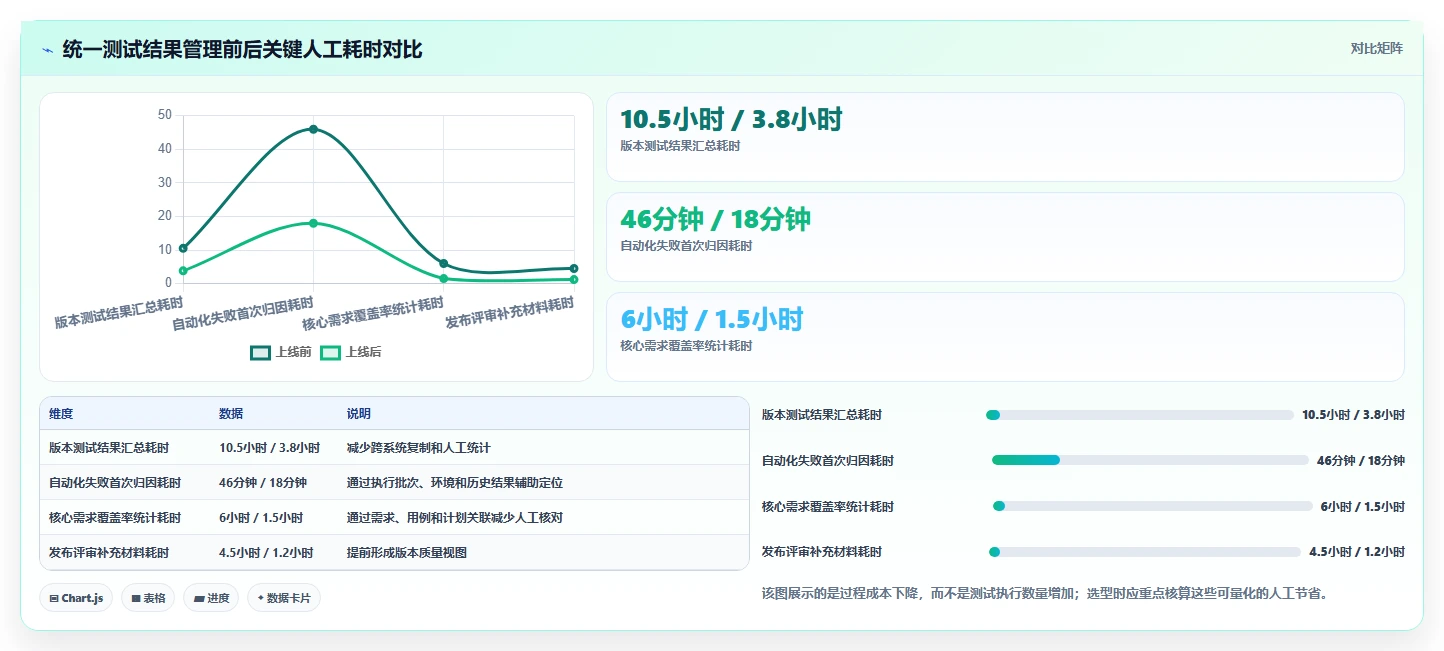Screen dimensions: 1444x651
Task: Click the 上线后 data point at 18
Action: point(313,223)
